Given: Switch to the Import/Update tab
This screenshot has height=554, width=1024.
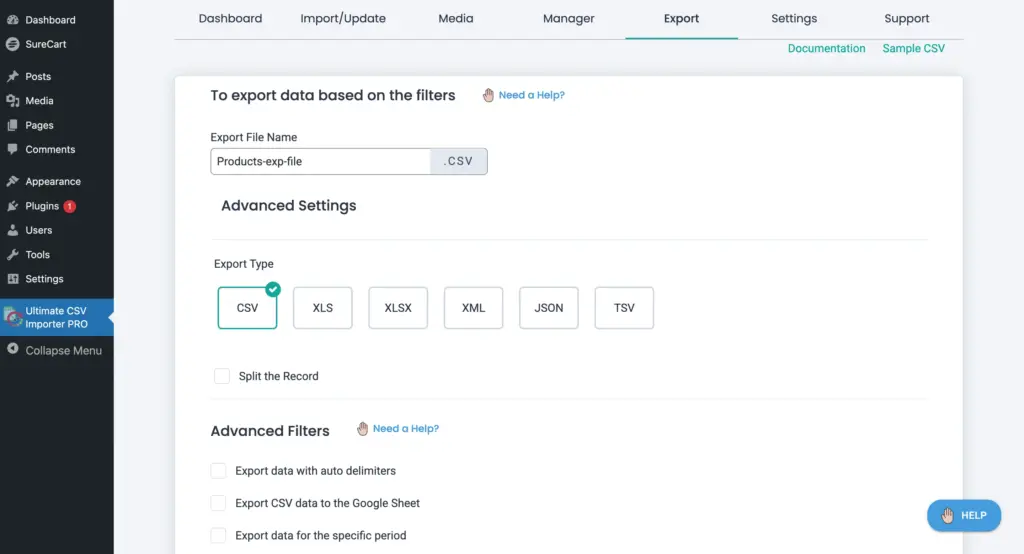Looking at the screenshot, I should click(x=343, y=18).
